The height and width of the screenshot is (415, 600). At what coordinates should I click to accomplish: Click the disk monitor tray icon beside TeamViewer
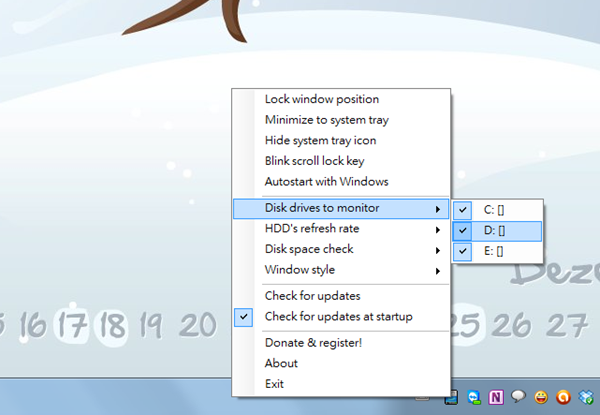click(452, 398)
